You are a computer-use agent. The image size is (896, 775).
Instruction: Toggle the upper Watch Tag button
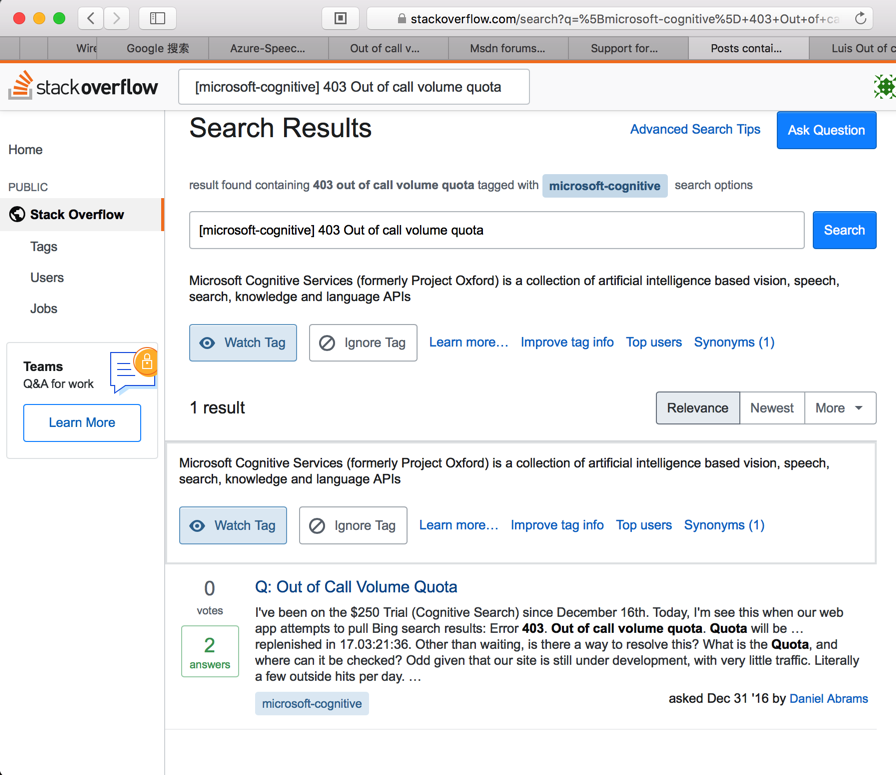pyautogui.click(x=243, y=343)
